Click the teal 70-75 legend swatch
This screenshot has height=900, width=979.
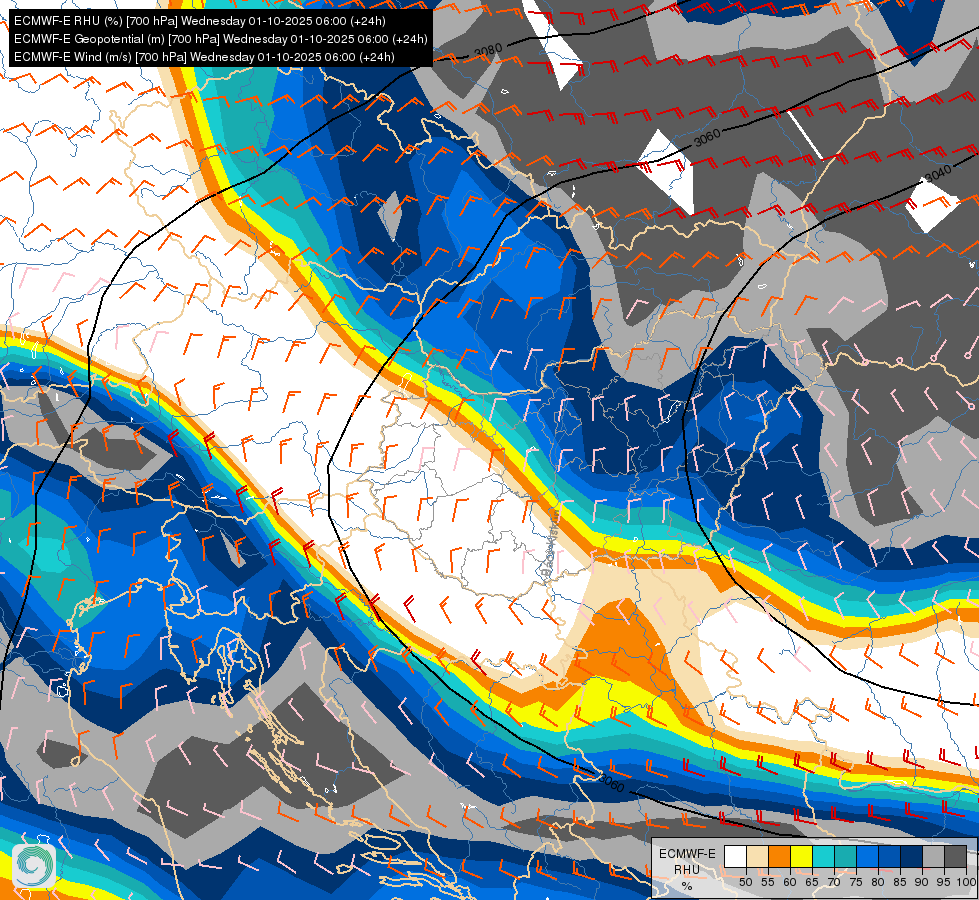click(x=845, y=856)
